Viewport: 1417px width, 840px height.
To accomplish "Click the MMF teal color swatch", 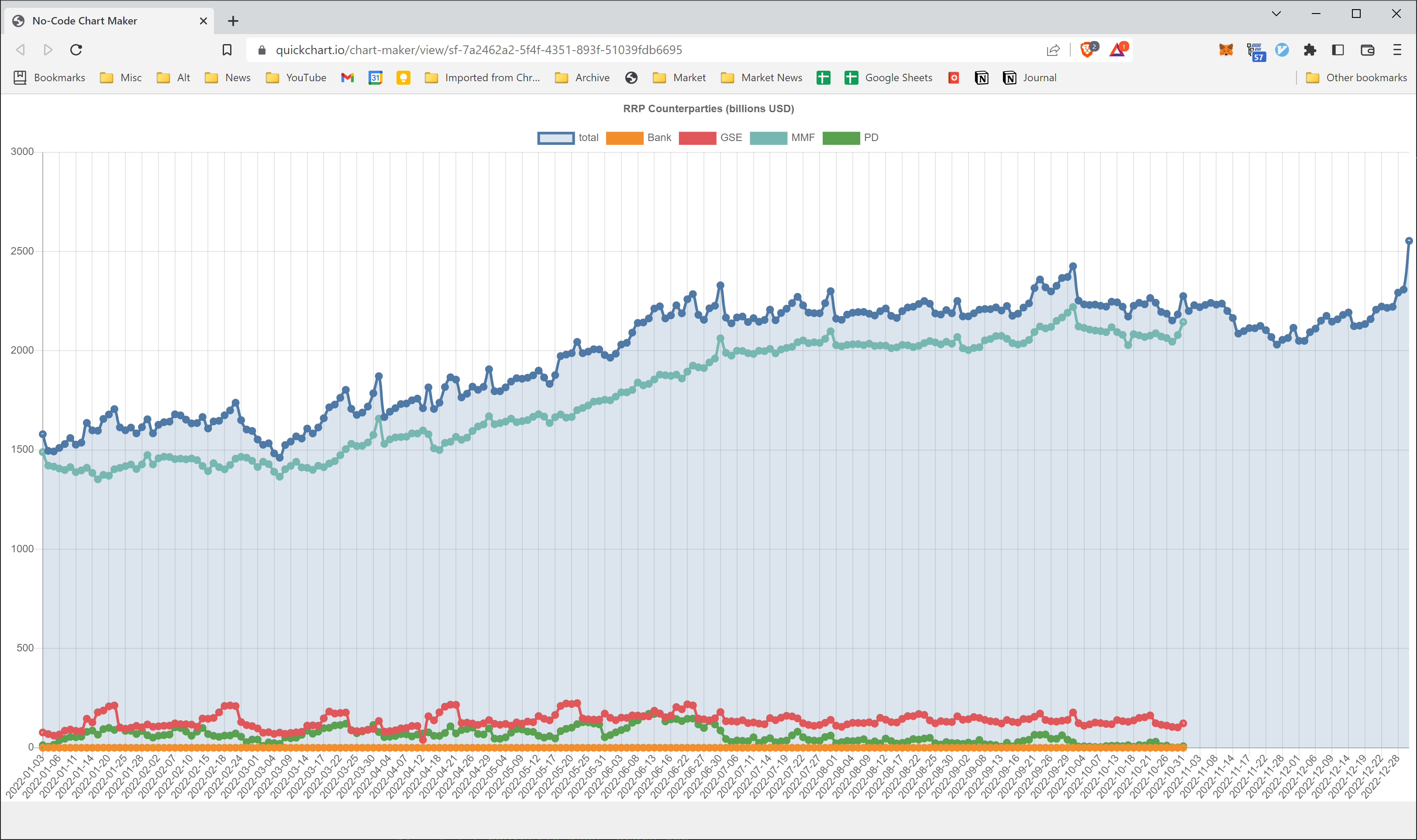I will coord(768,138).
